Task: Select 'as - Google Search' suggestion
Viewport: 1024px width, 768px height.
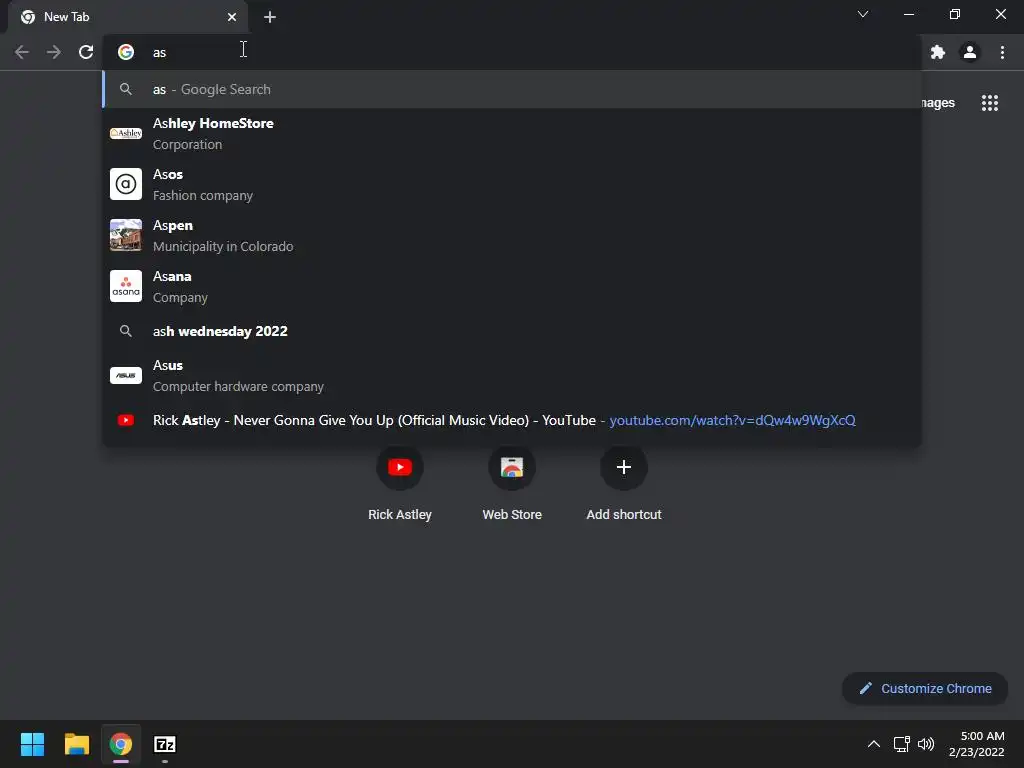Action: [x=511, y=89]
